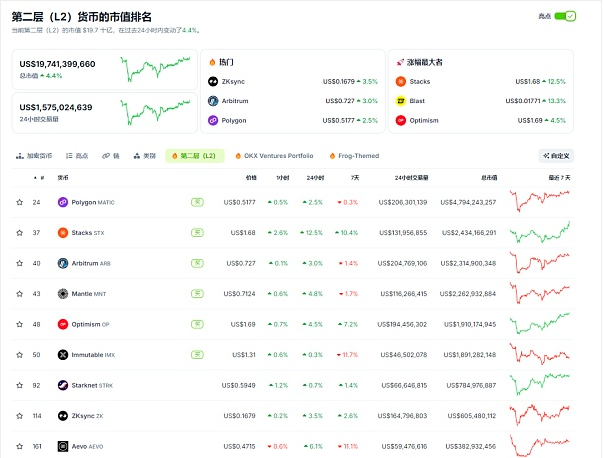Sort by the 货币 coin name column
The image size is (604, 458).
[x=63, y=178]
